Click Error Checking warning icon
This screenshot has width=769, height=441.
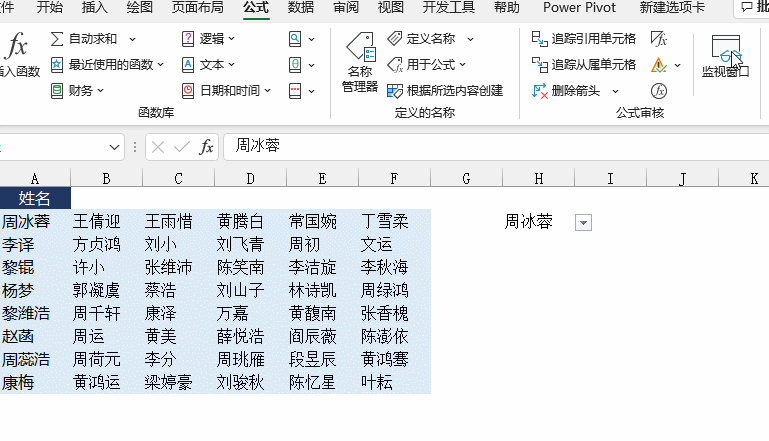(659, 65)
